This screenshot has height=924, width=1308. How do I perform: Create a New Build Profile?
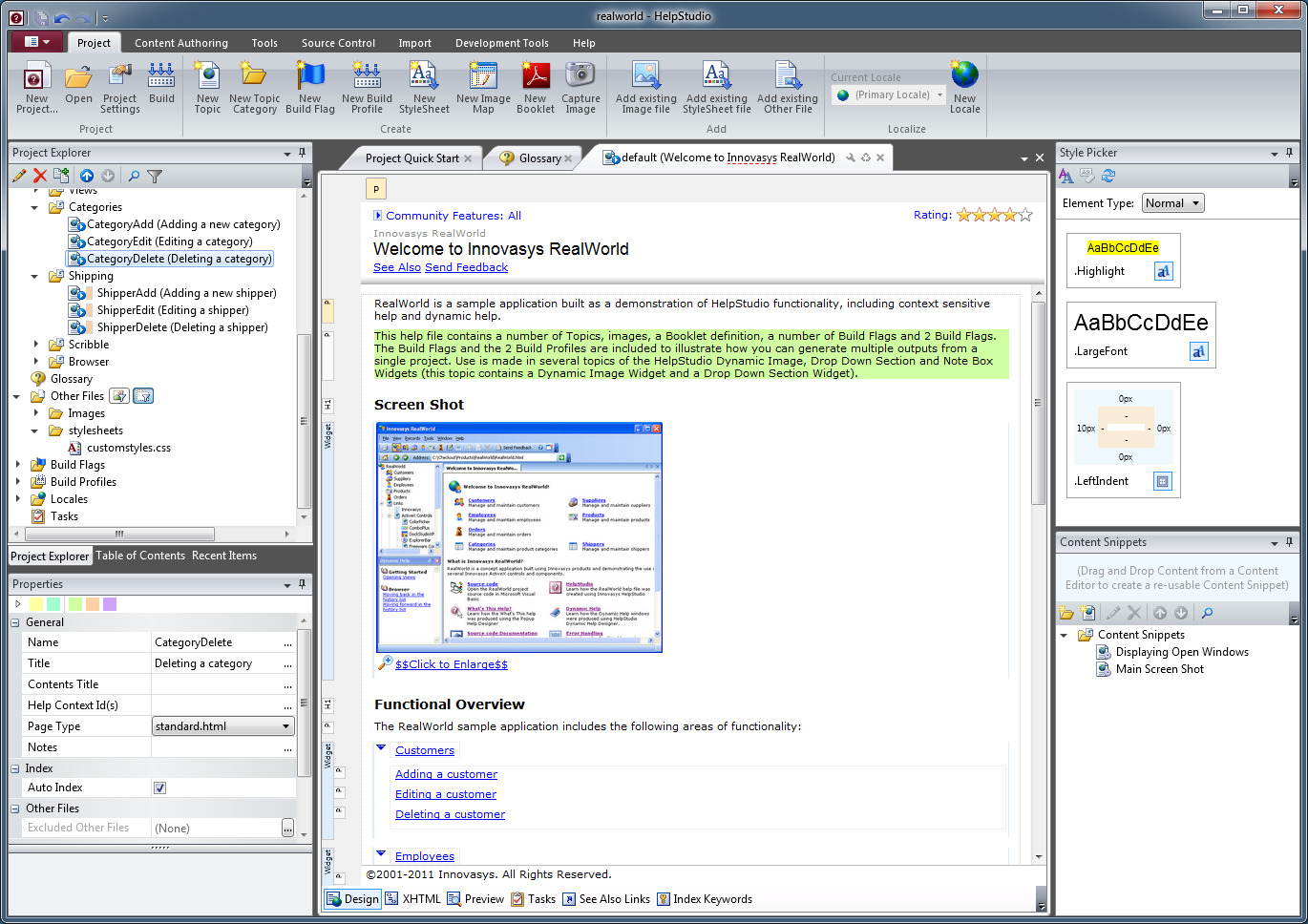[367, 88]
